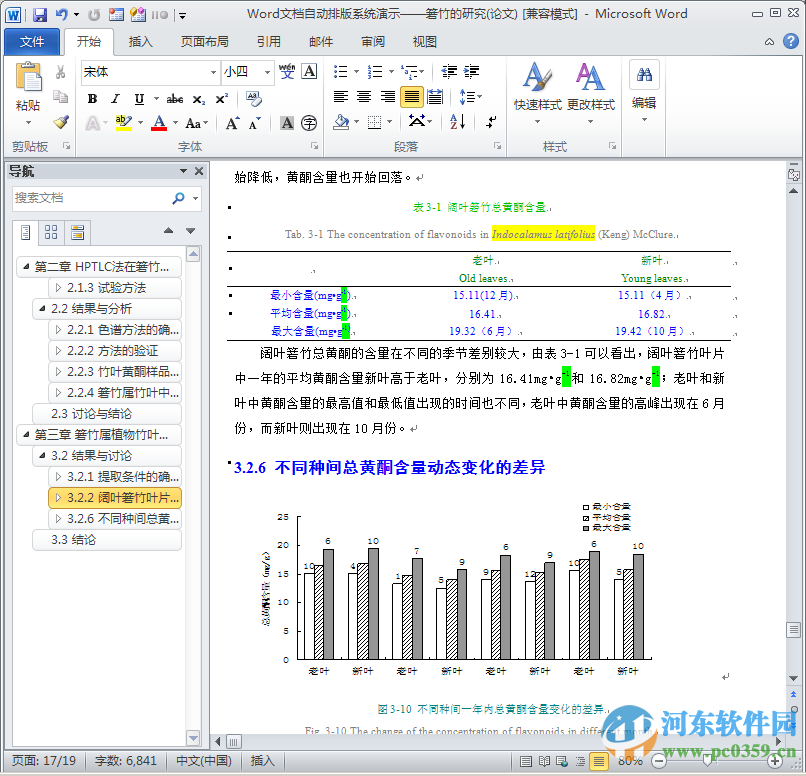806x776 pixels.
Task: Click the Save icon in Quick Access Toolbar
Action: coord(38,12)
